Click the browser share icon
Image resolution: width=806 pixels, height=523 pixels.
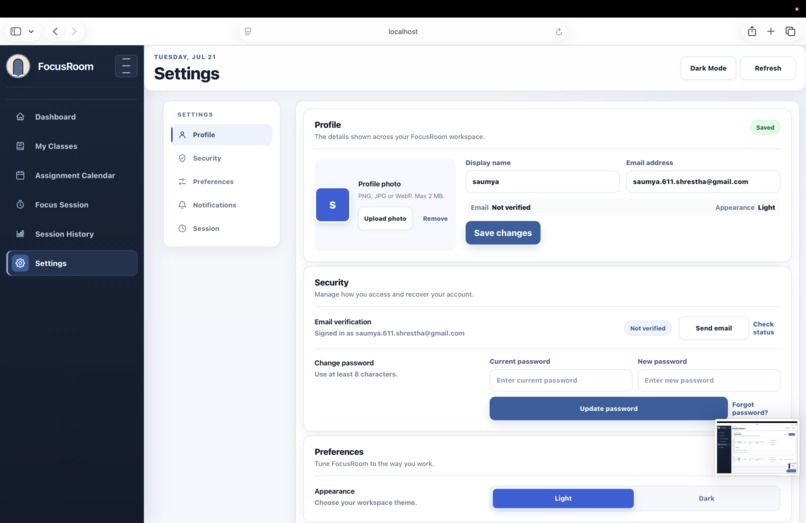tap(752, 31)
